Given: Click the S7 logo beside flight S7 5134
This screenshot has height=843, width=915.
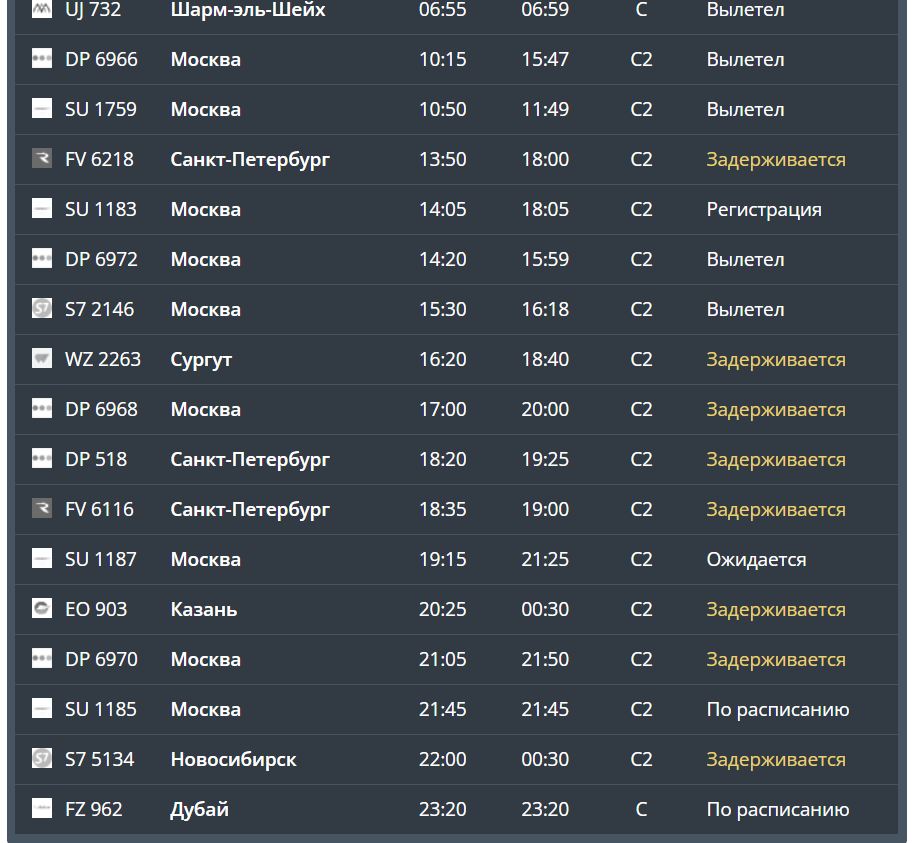Looking at the screenshot, I should click(x=41, y=759).
